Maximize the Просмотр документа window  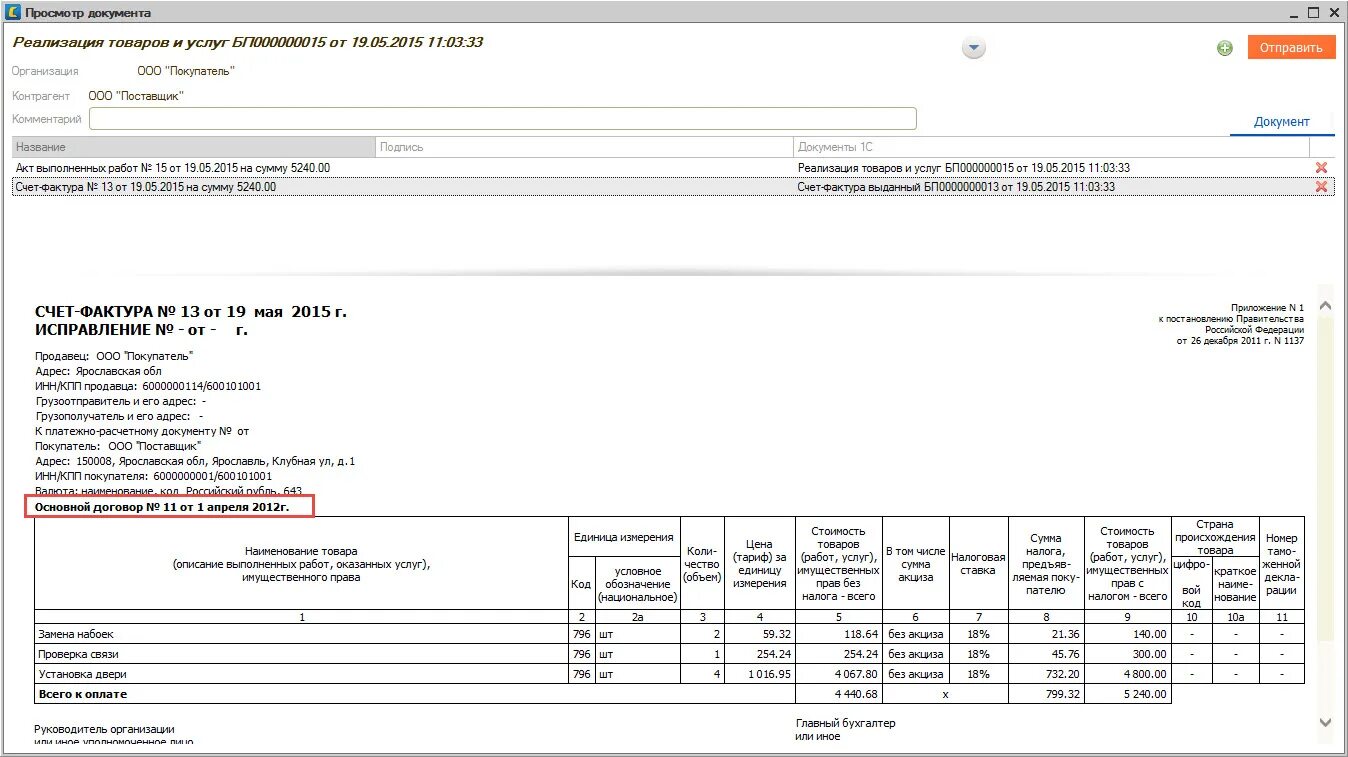(1313, 12)
